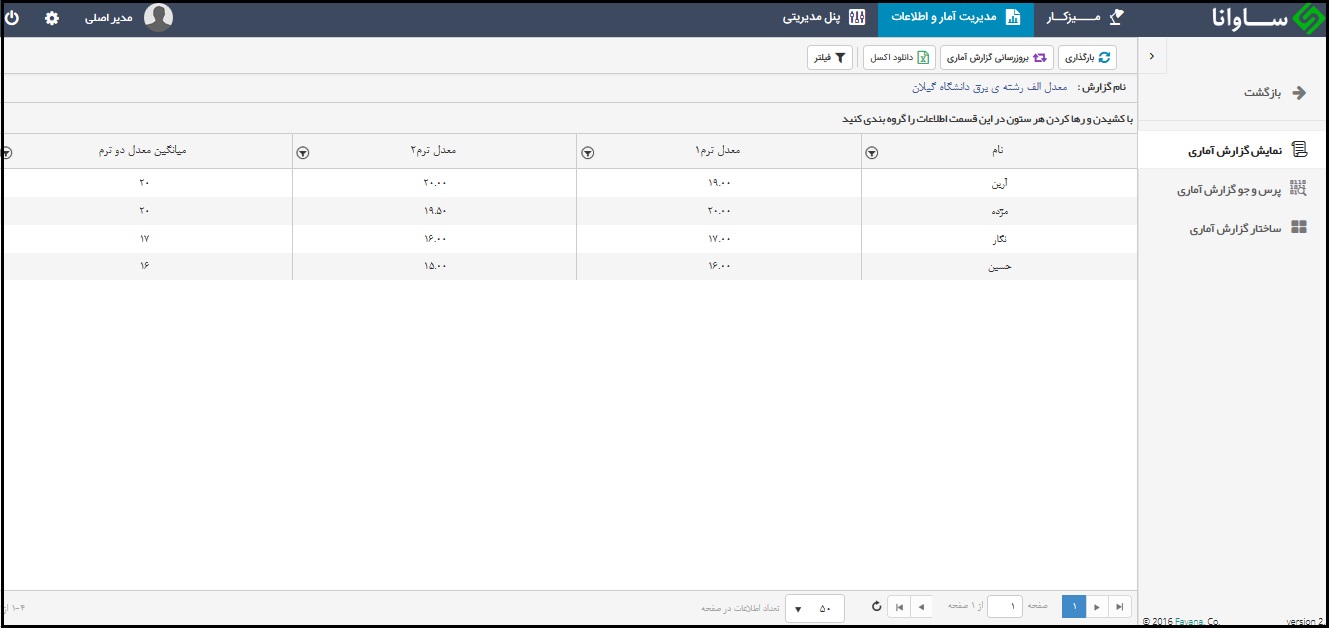This screenshot has width=1329, height=628.
Task: Click the بروزرسانی گزارش آماری button
Action: [997, 58]
